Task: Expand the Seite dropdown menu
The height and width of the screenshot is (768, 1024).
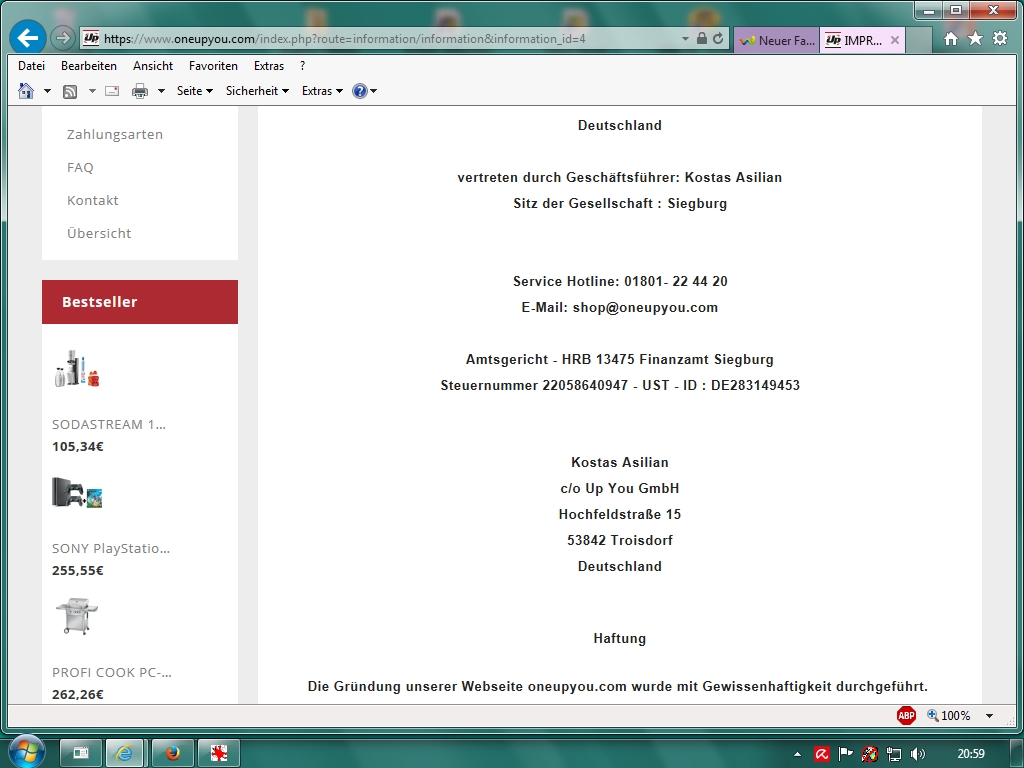Action: 195,91
